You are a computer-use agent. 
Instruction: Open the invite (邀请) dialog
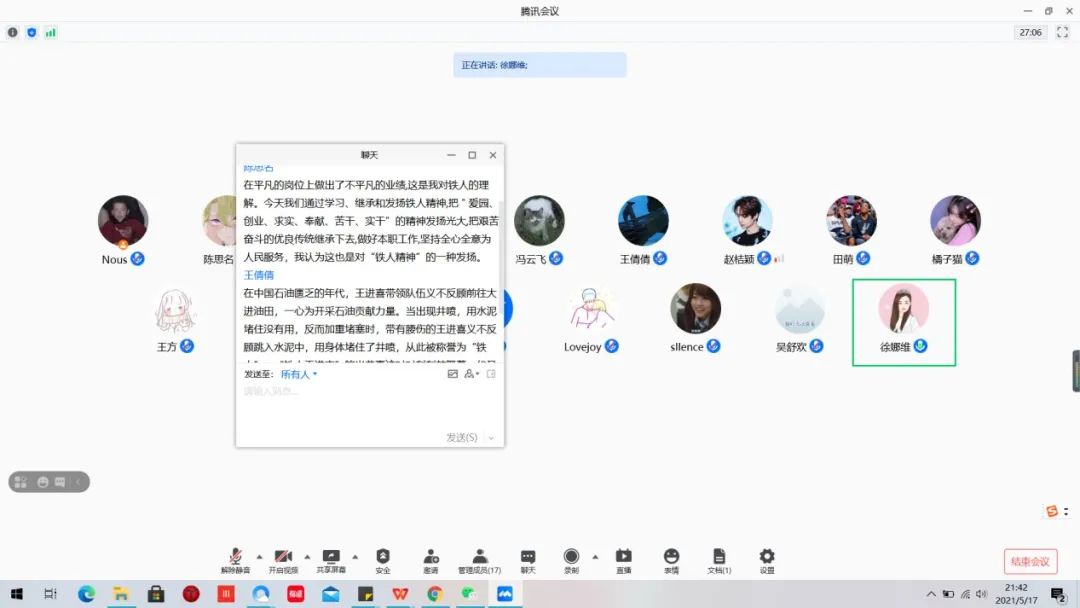coord(431,560)
